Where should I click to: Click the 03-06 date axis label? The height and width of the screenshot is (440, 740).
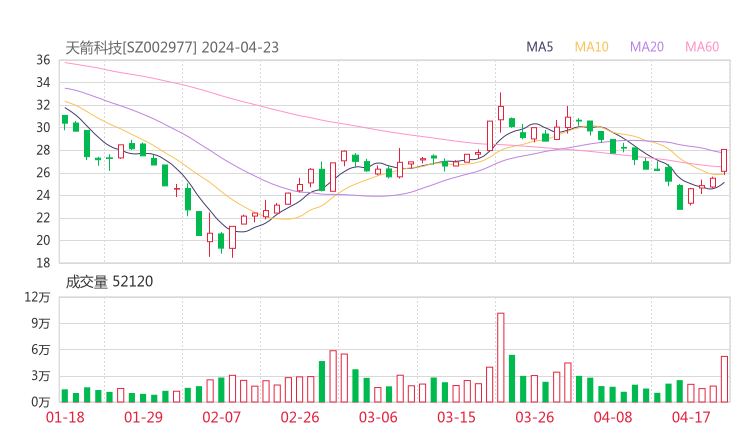point(378,417)
